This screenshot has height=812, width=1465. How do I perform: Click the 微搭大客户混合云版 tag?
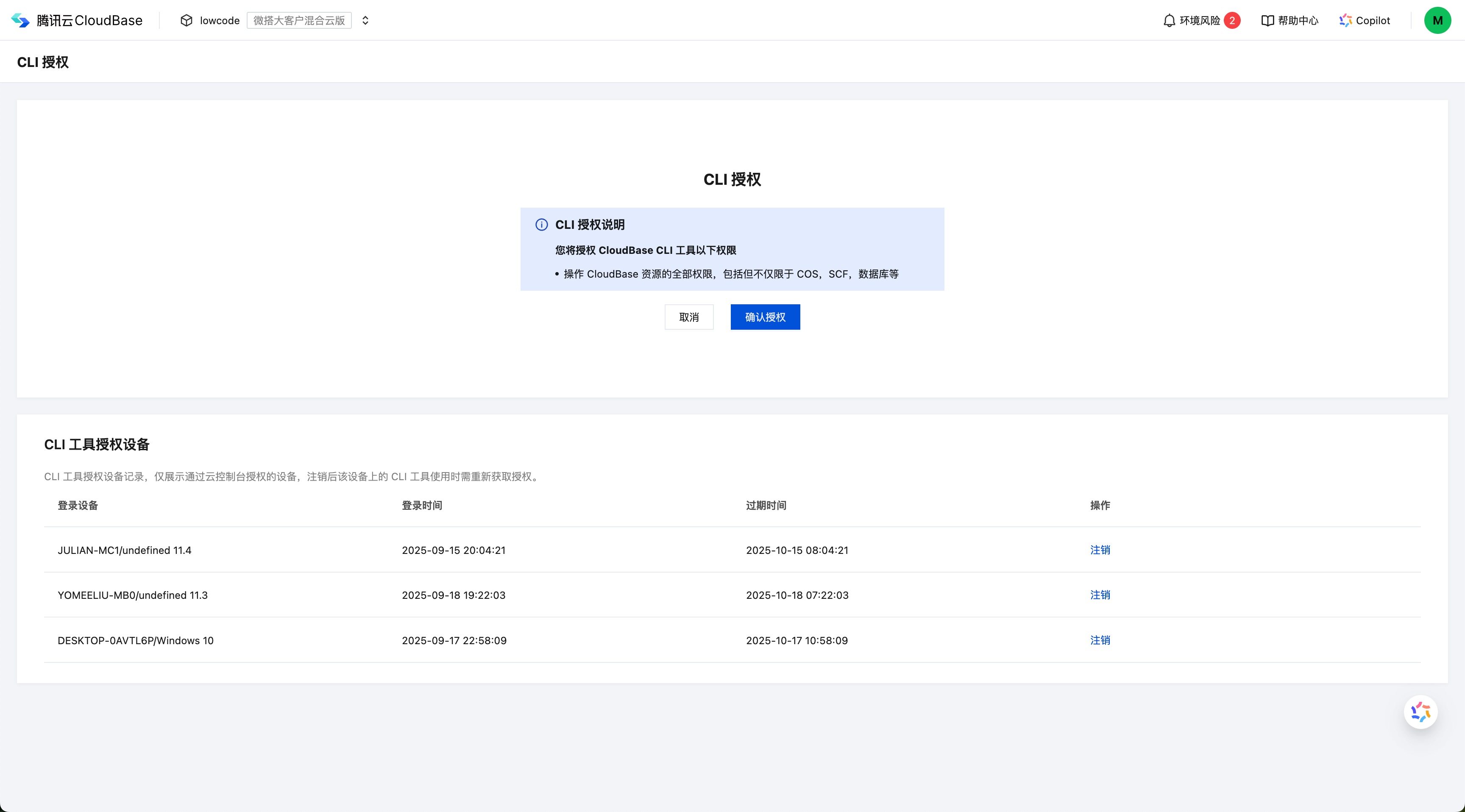click(299, 20)
